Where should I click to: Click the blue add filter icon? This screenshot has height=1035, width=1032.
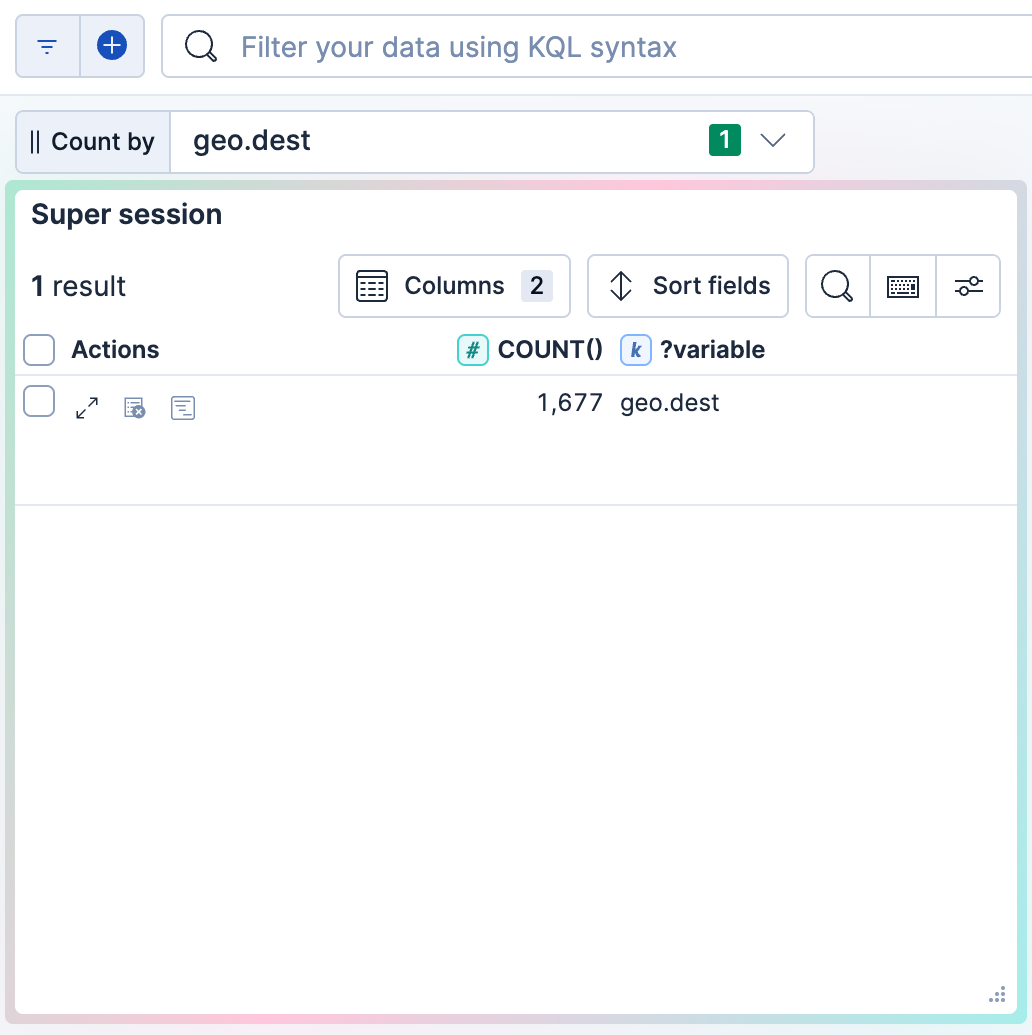[112, 45]
